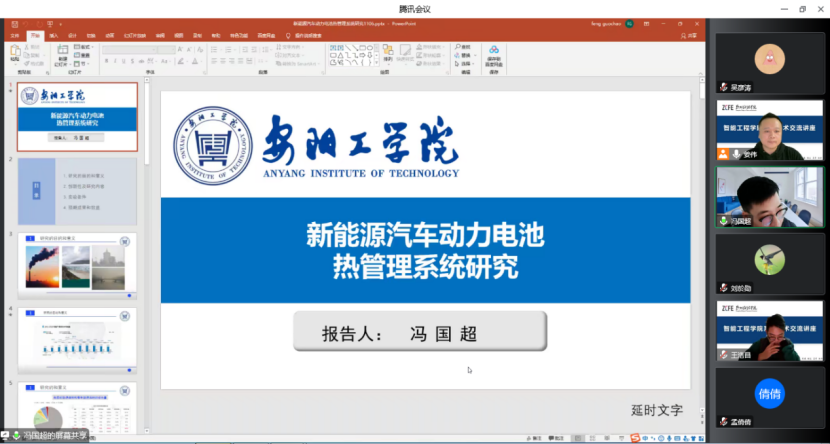Click the slide title text 新能源汽车动力电池
The height and width of the screenshot is (444, 830).
(x=425, y=235)
